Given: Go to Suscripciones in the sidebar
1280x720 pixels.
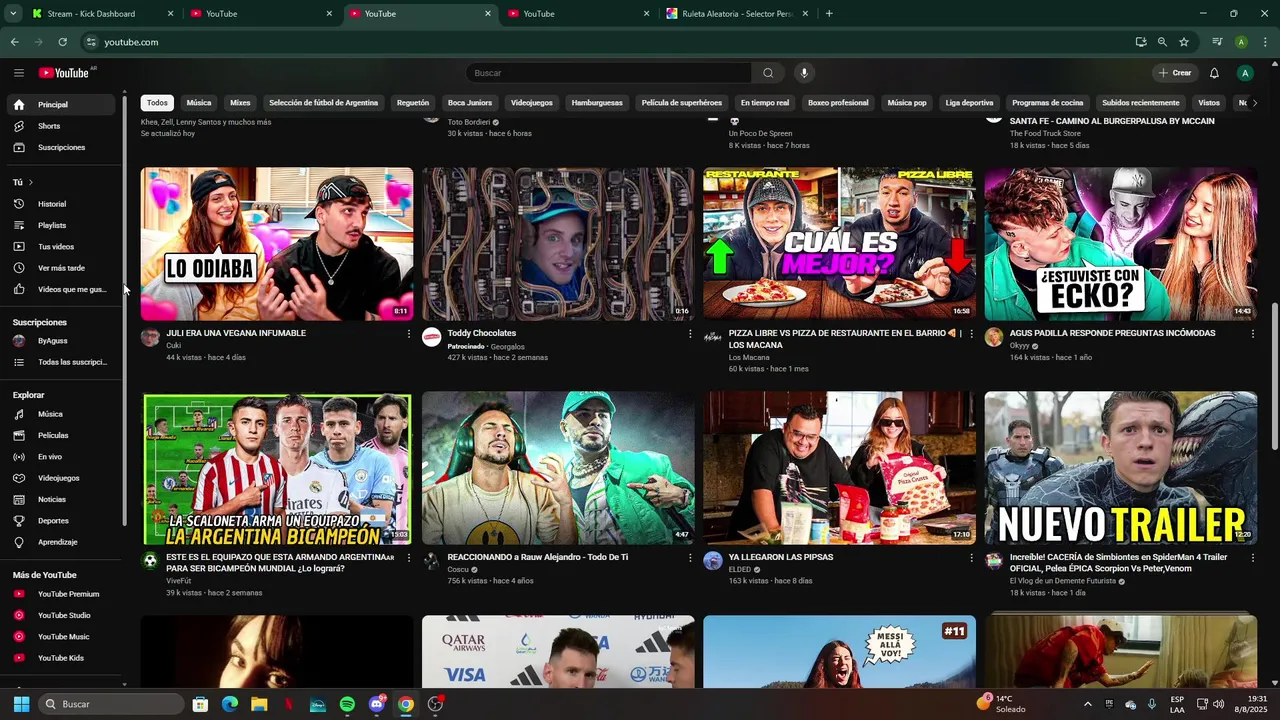Looking at the screenshot, I should [62, 147].
